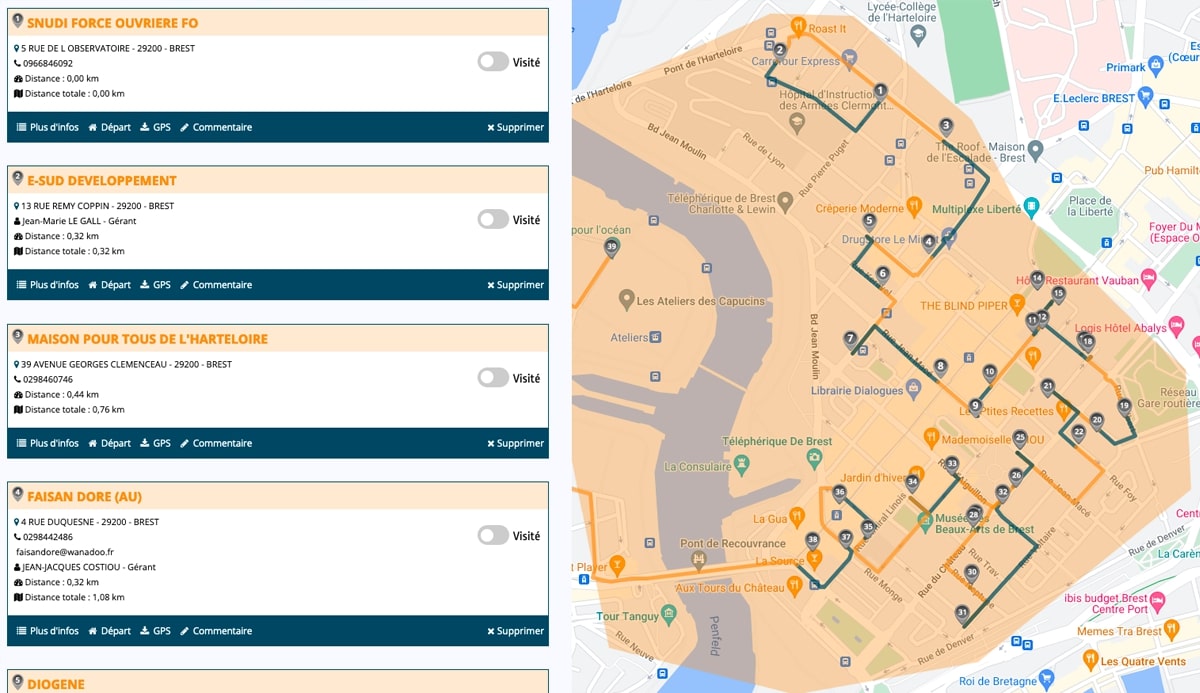Add Commentaire to FAISAN DORE (AU)
Screen dimensions: 1200x693
(215, 631)
